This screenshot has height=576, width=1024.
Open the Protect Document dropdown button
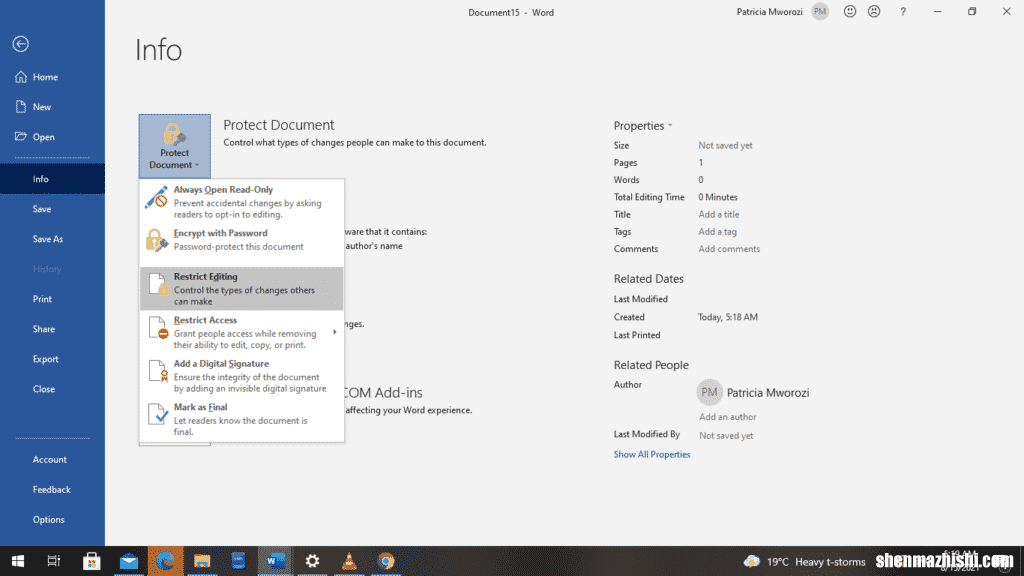point(174,146)
